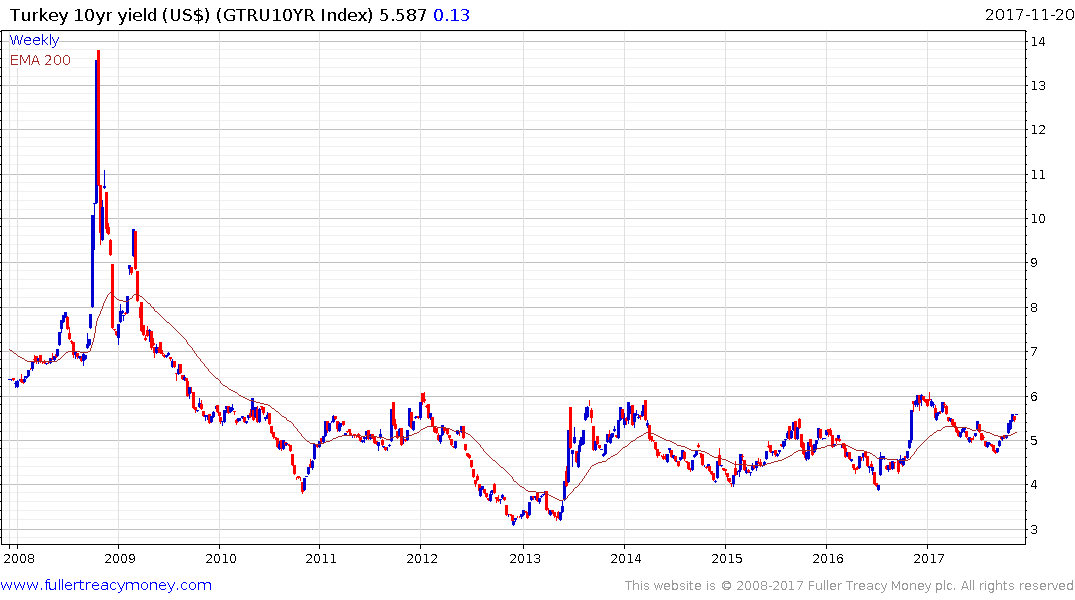Select the 'EMA 200' indicator label

coord(40,60)
